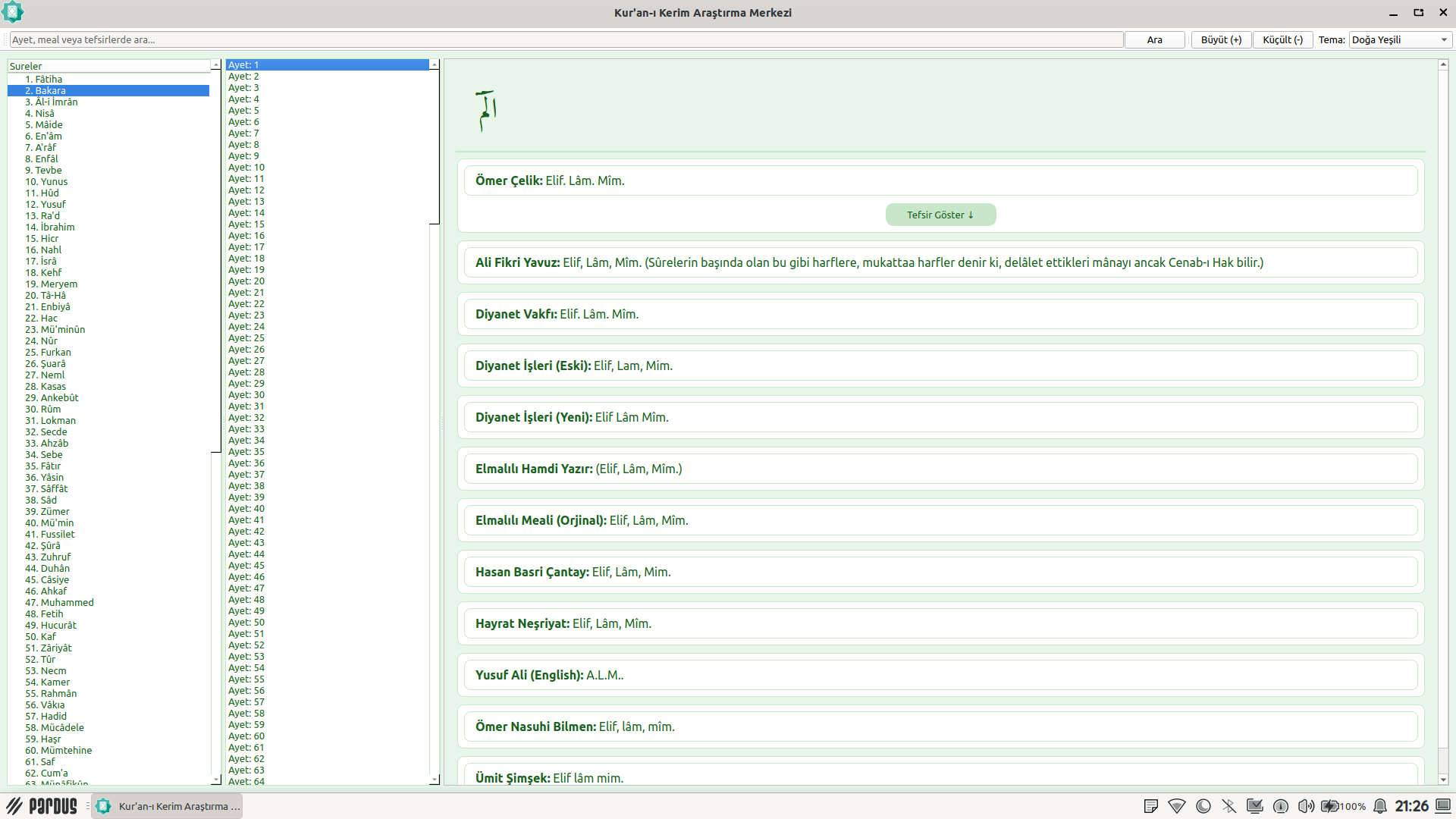Click the battery power tray icon

pyautogui.click(x=1331, y=806)
